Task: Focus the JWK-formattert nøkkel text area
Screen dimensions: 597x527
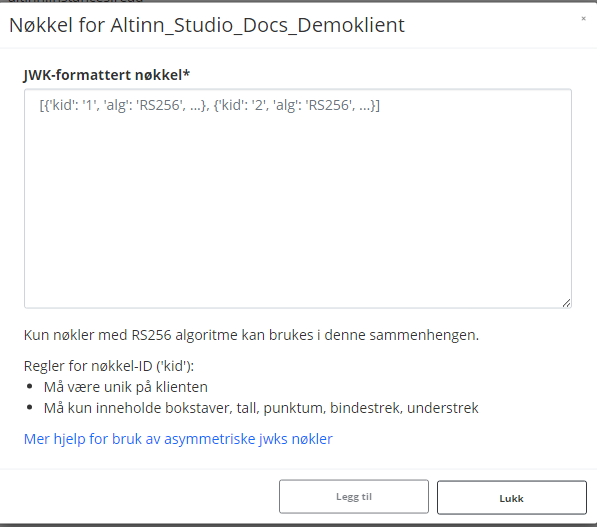Action: pos(298,198)
